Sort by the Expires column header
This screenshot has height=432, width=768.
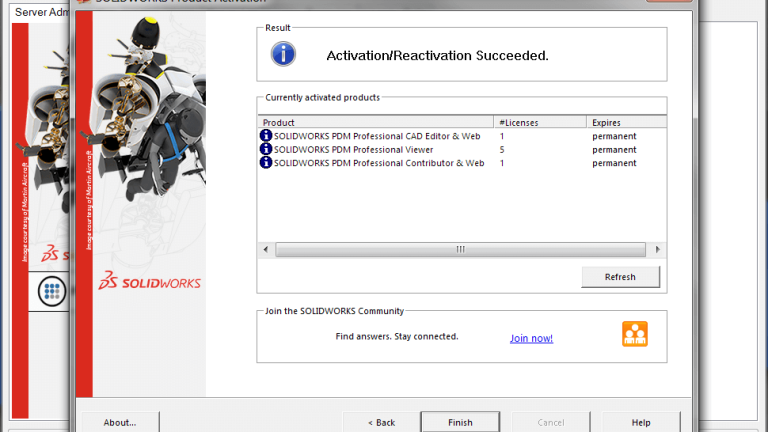(x=626, y=122)
